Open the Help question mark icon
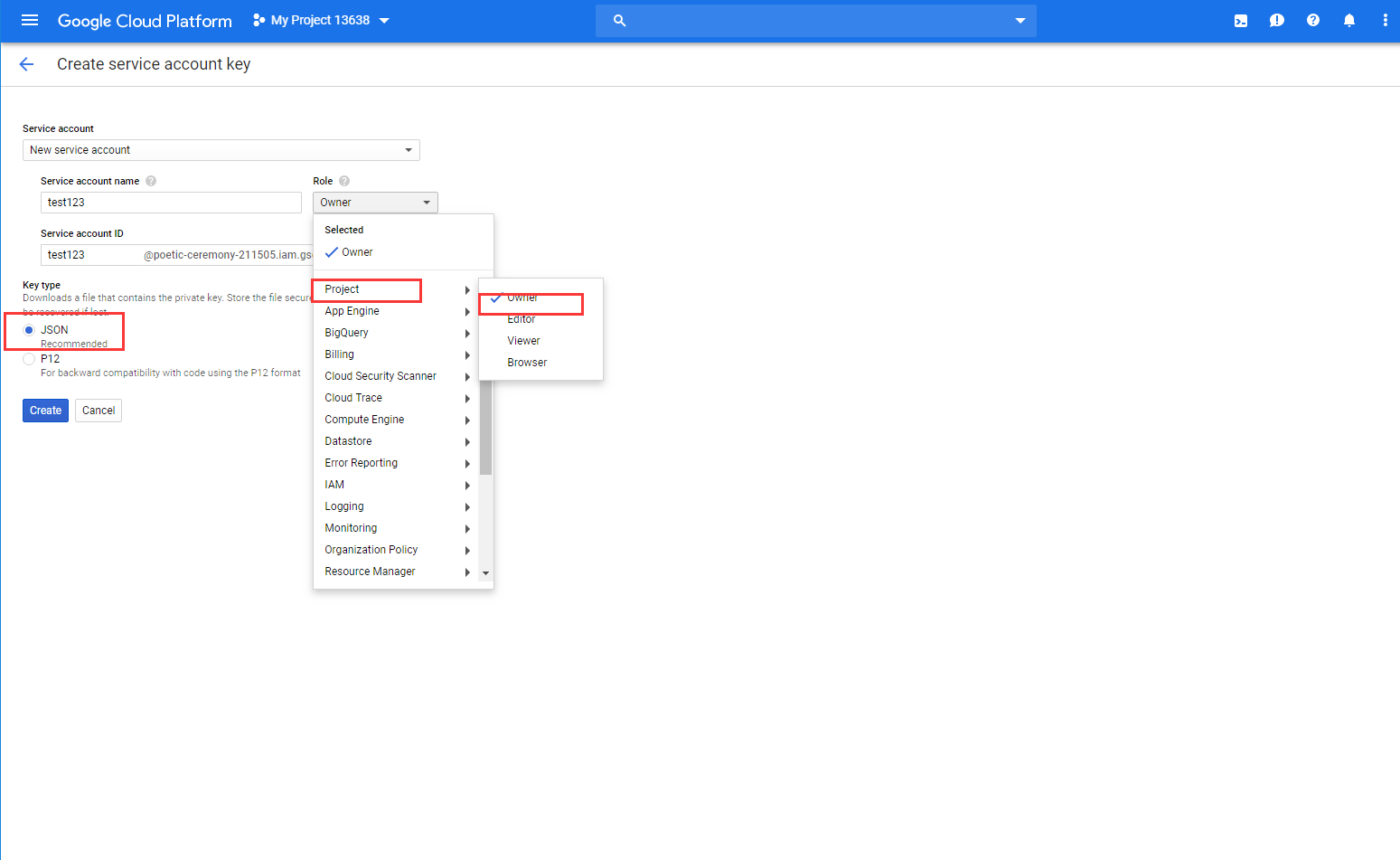Screen dimensions: 1400x860 (x=1313, y=21)
